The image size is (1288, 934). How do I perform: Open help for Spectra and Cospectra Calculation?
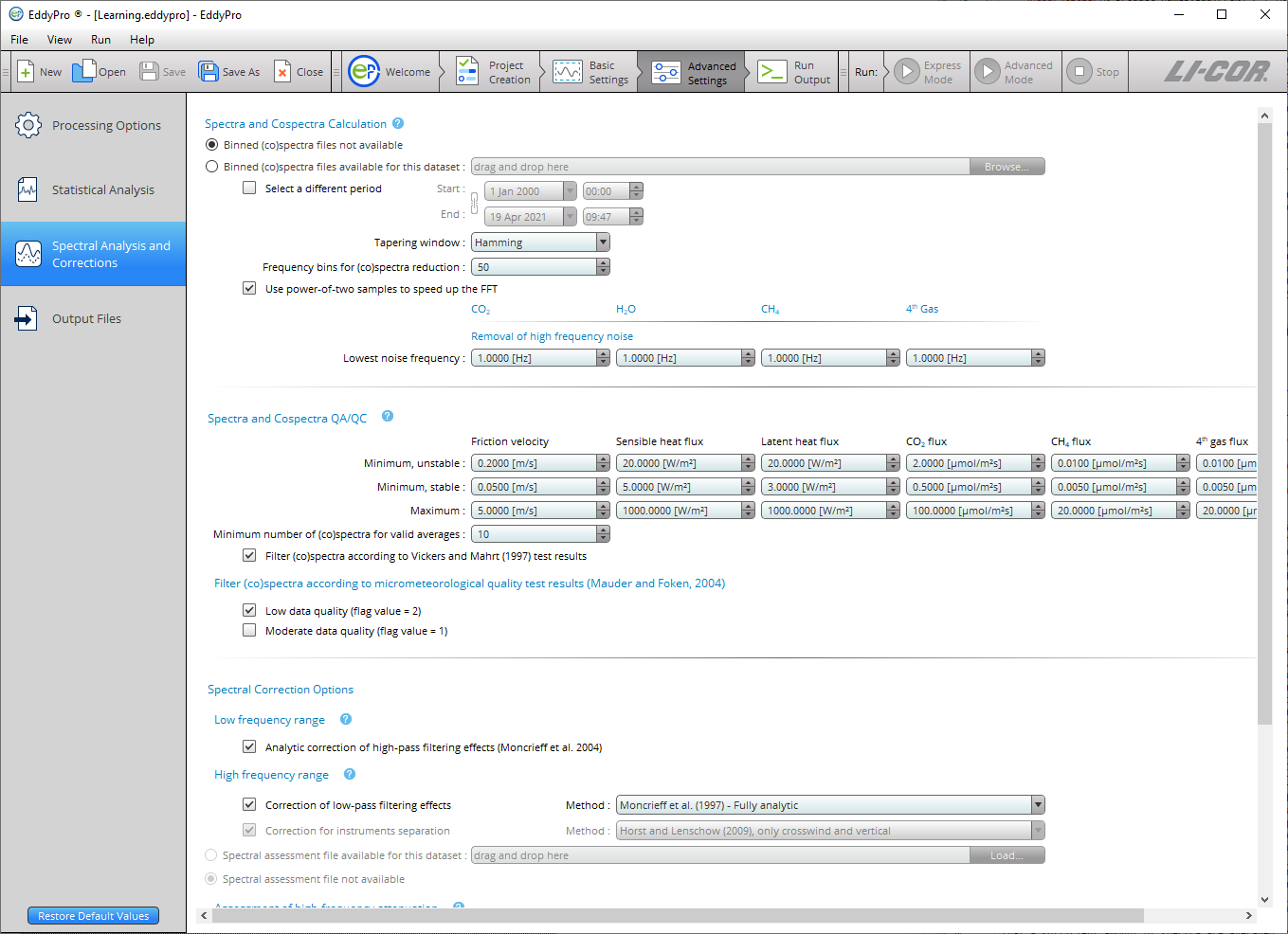398,123
